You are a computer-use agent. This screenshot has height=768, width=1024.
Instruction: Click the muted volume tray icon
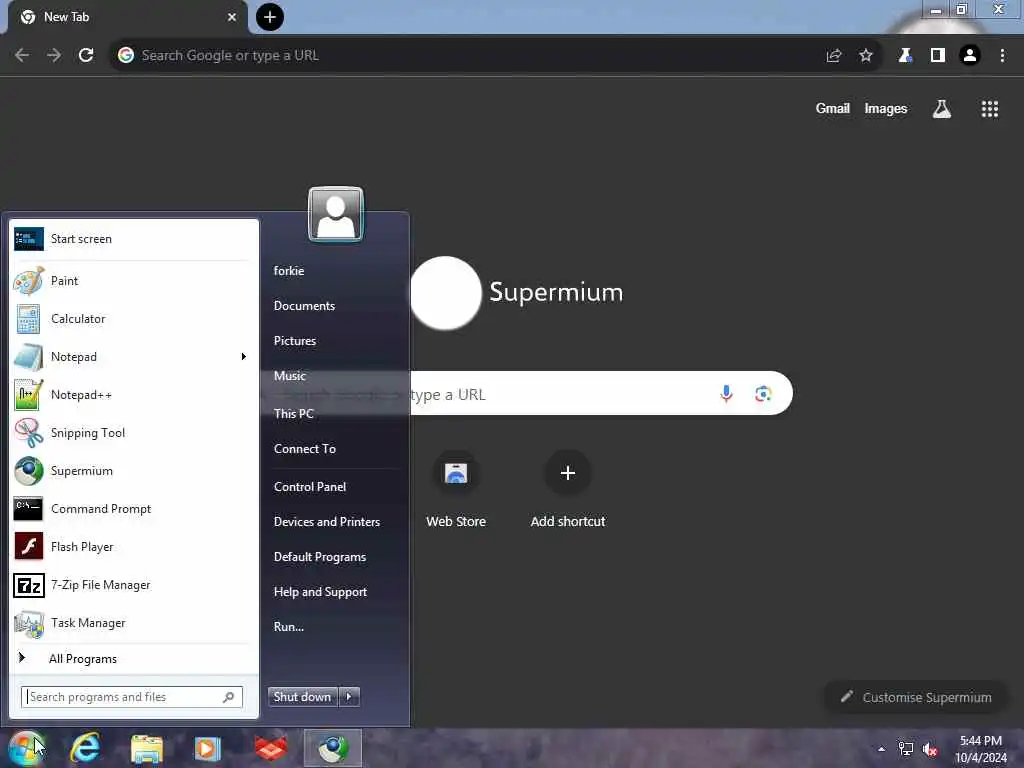click(x=930, y=749)
